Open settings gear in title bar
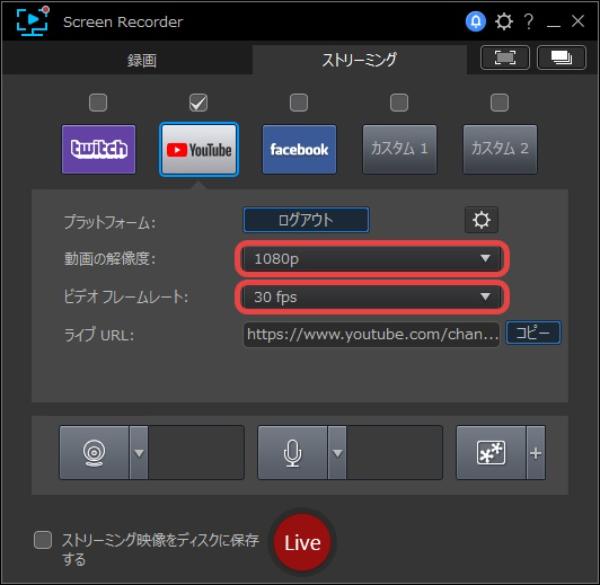 pos(504,21)
